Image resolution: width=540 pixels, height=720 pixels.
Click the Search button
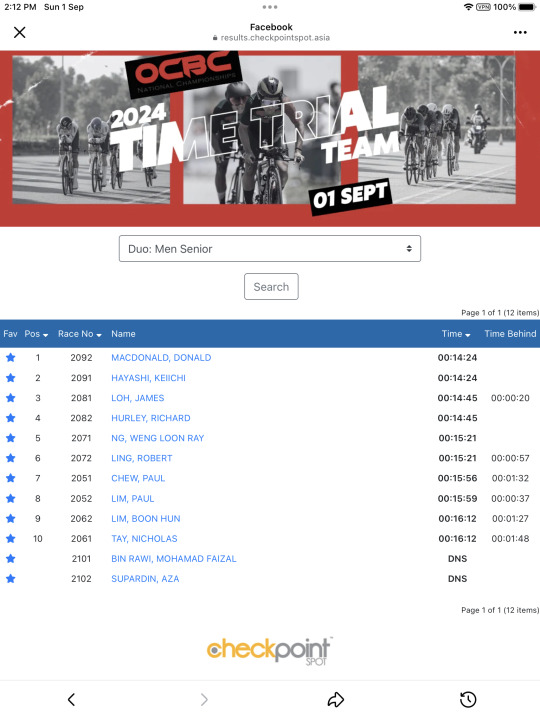271,287
